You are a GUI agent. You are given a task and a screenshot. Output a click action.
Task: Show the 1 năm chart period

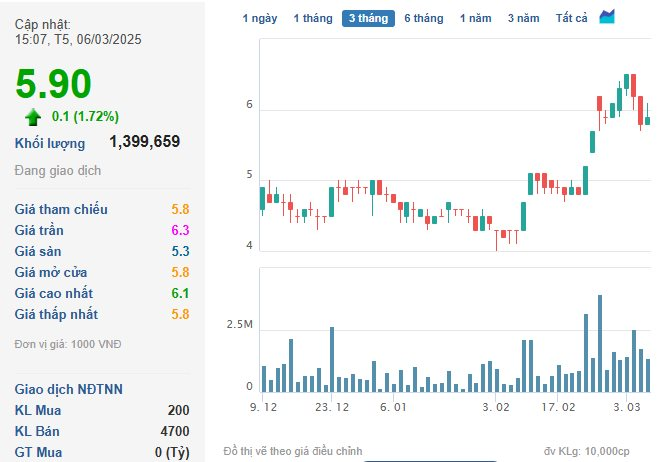(476, 18)
